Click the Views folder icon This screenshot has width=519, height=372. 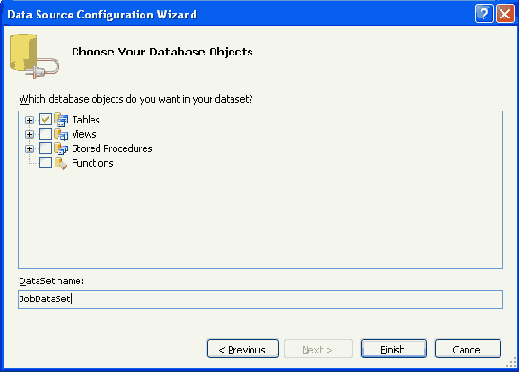61,134
